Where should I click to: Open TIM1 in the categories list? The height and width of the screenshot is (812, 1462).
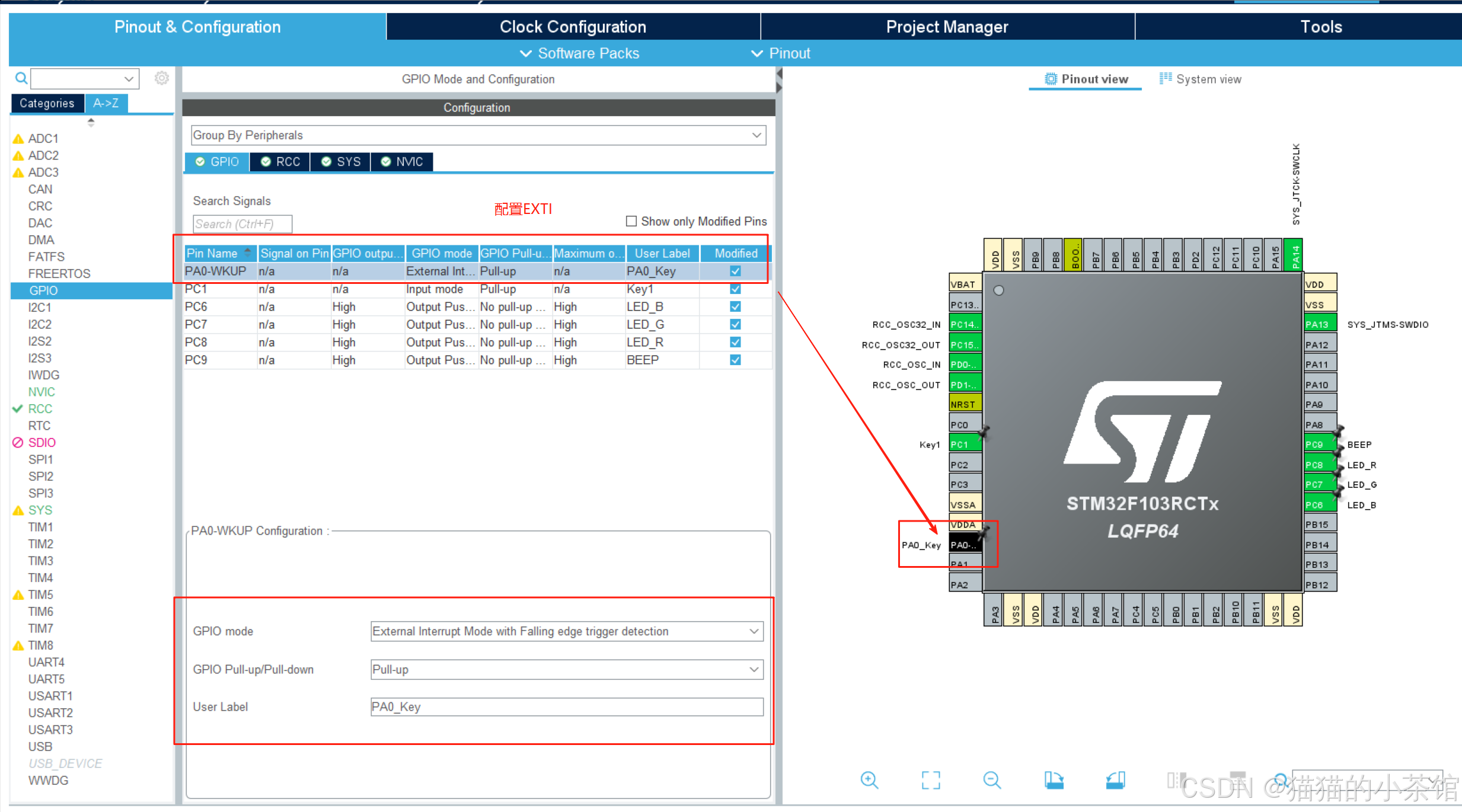coord(41,527)
